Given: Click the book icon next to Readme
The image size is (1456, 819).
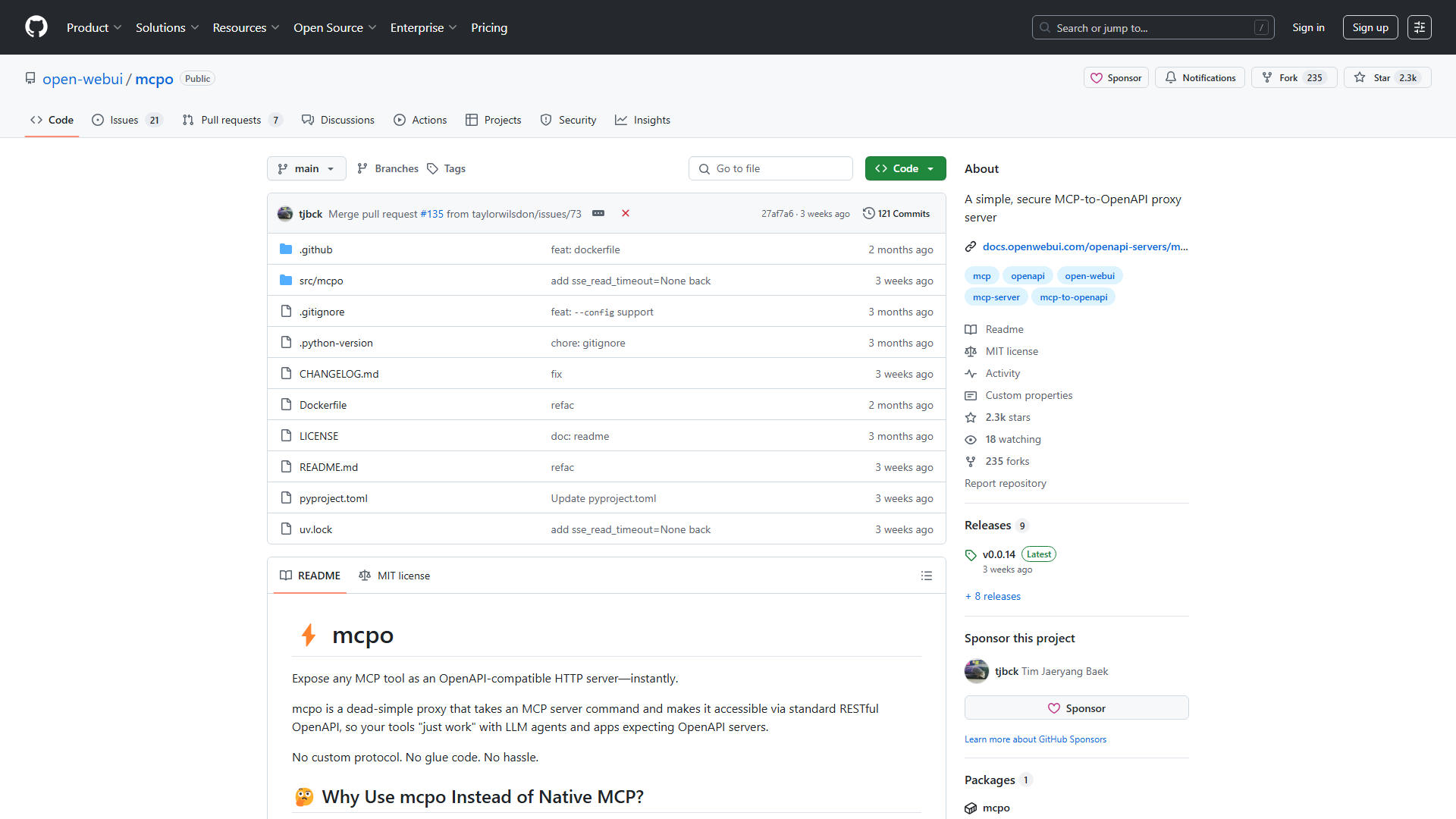Looking at the screenshot, I should coord(971,330).
